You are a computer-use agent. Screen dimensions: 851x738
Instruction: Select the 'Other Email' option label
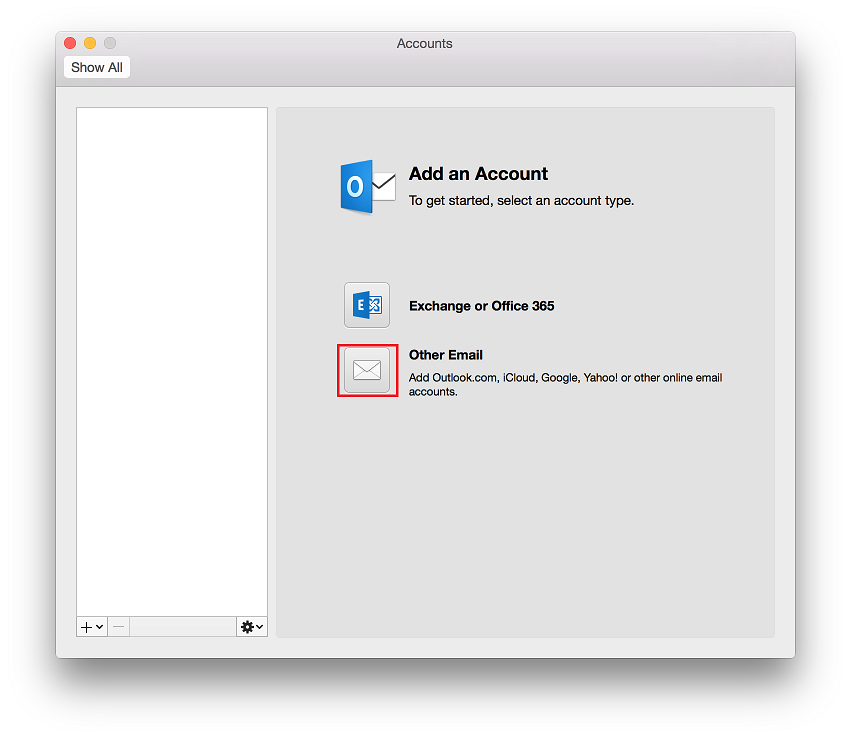[x=446, y=355]
